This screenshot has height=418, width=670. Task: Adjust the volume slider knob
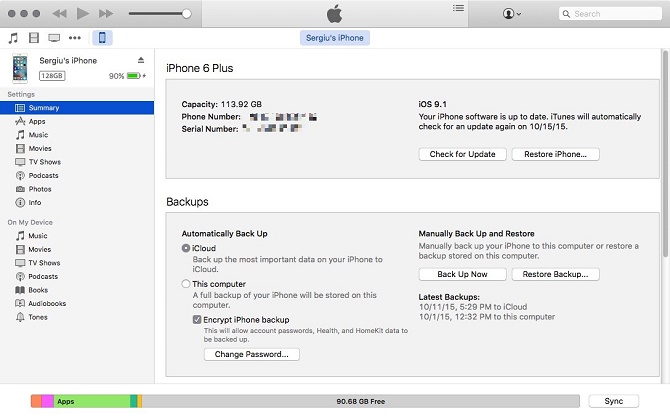[186, 14]
